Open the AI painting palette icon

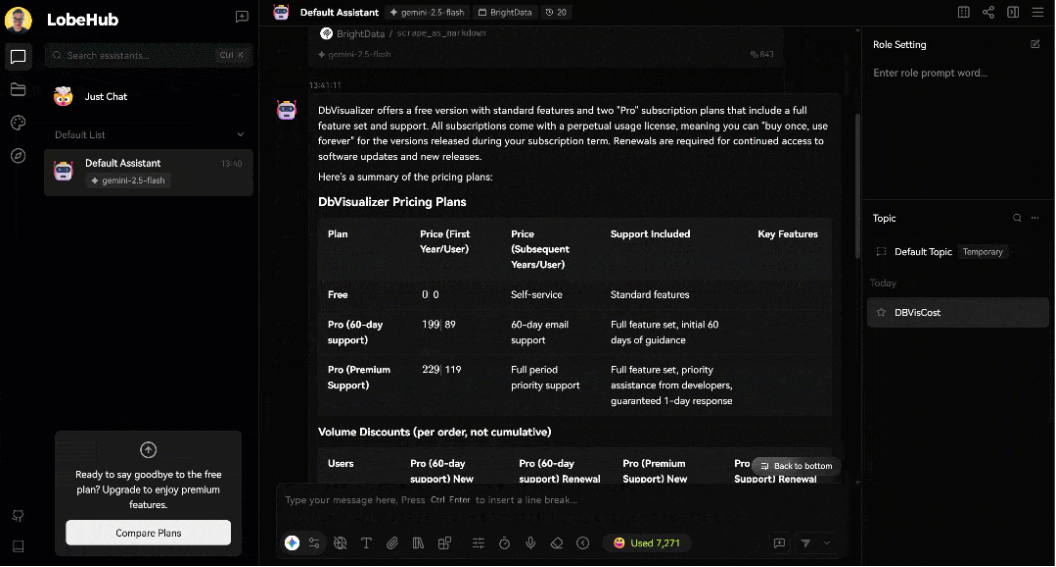point(17,123)
